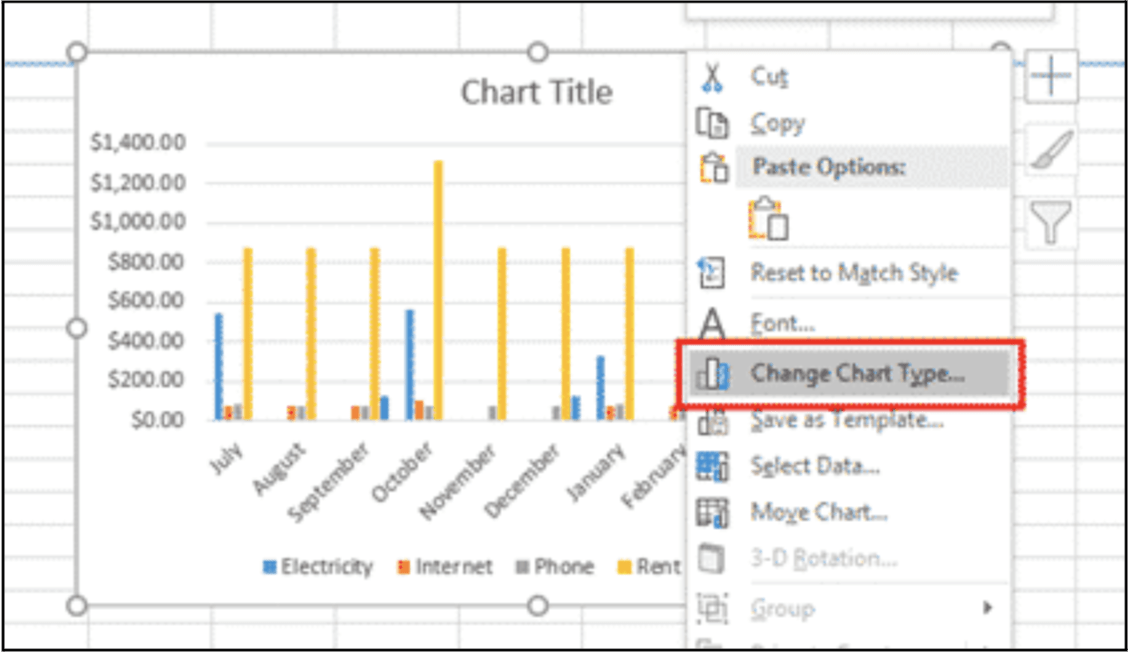Click the July category label
1128x652 pixels.
coord(227,458)
